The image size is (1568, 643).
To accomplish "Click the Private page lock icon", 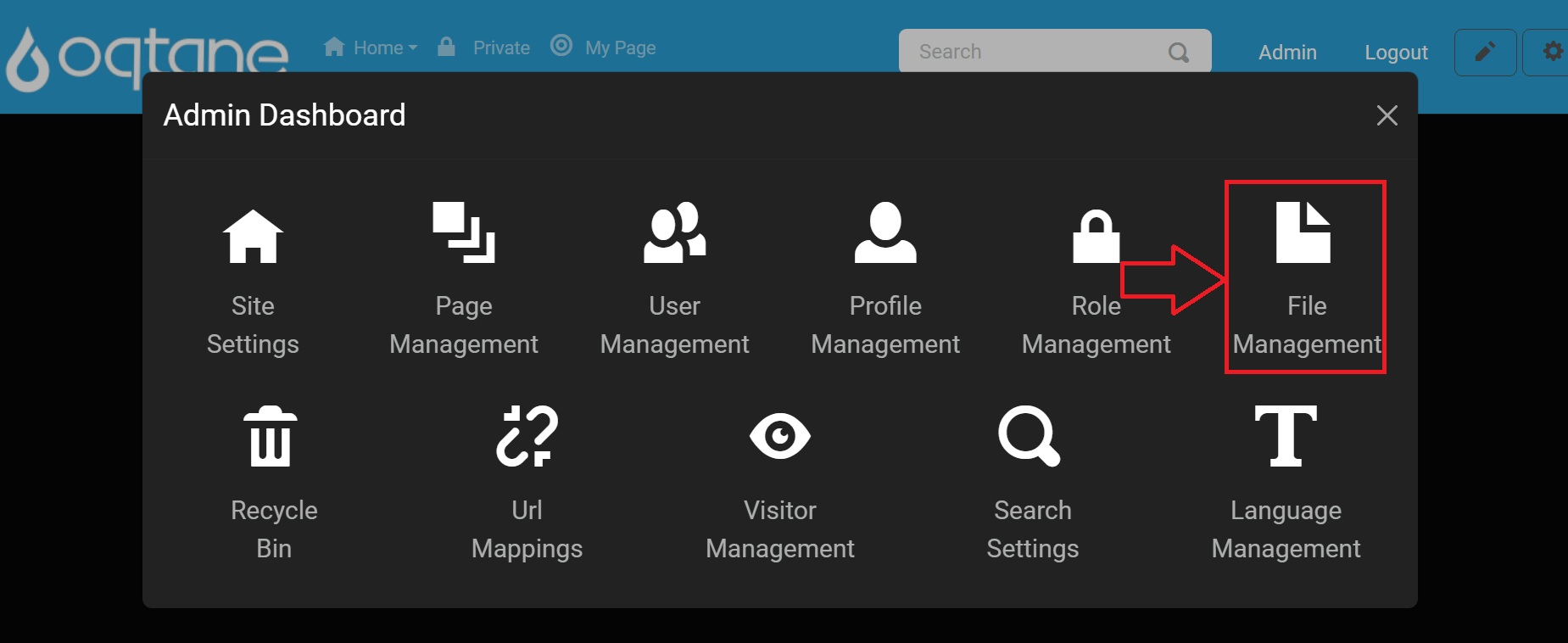I will coord(446,46).
